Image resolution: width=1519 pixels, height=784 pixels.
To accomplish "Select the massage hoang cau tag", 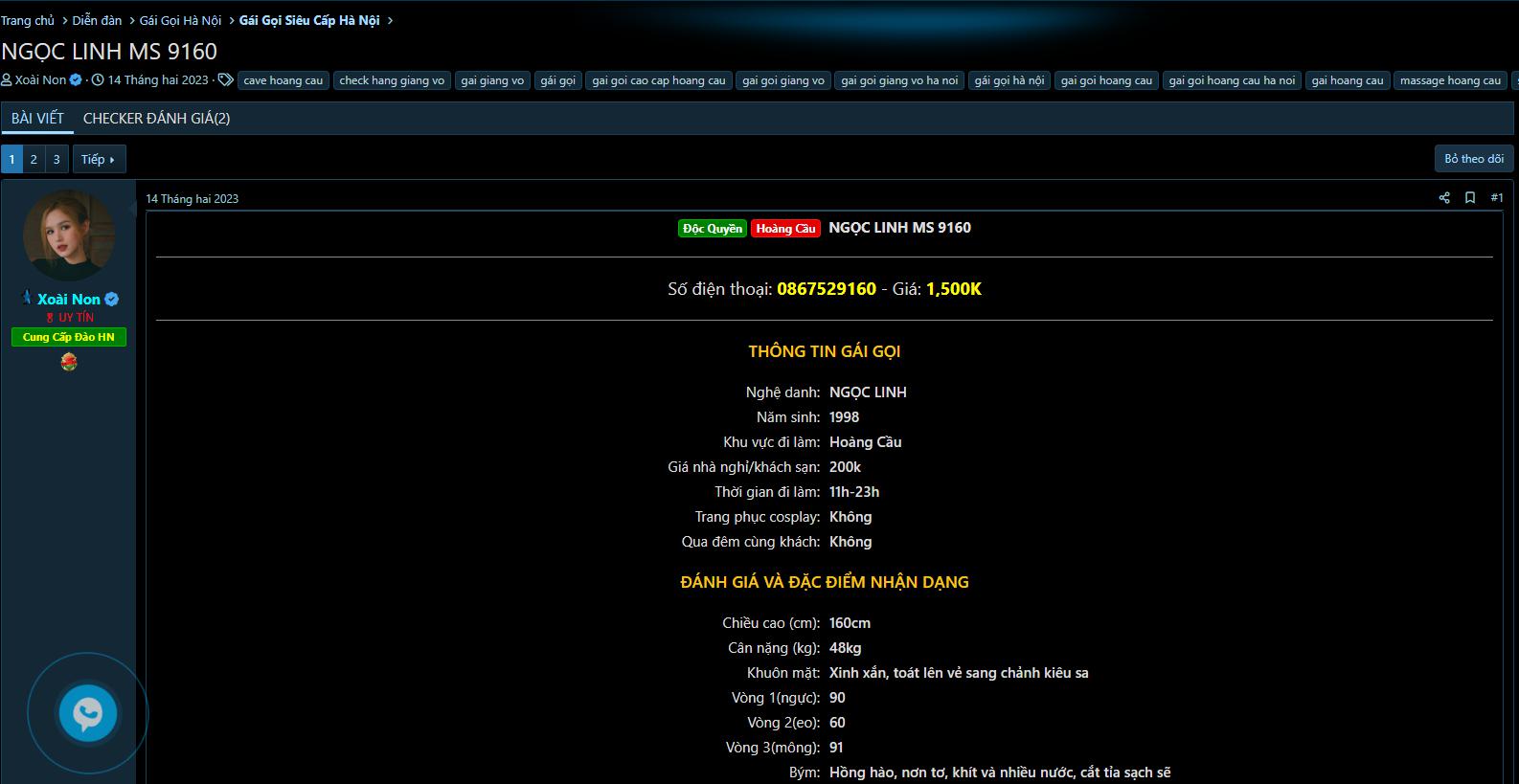I will pyautogui.click(x=1450, y=80).
